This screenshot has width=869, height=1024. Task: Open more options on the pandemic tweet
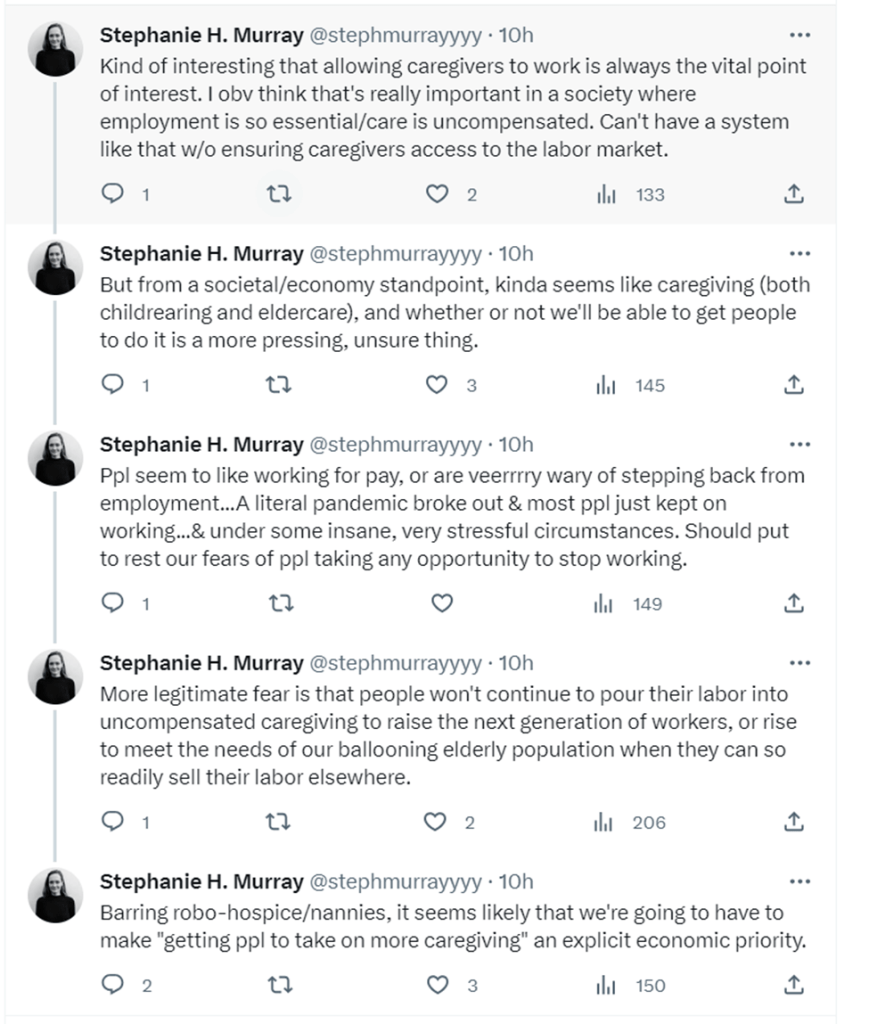point(800,444)
